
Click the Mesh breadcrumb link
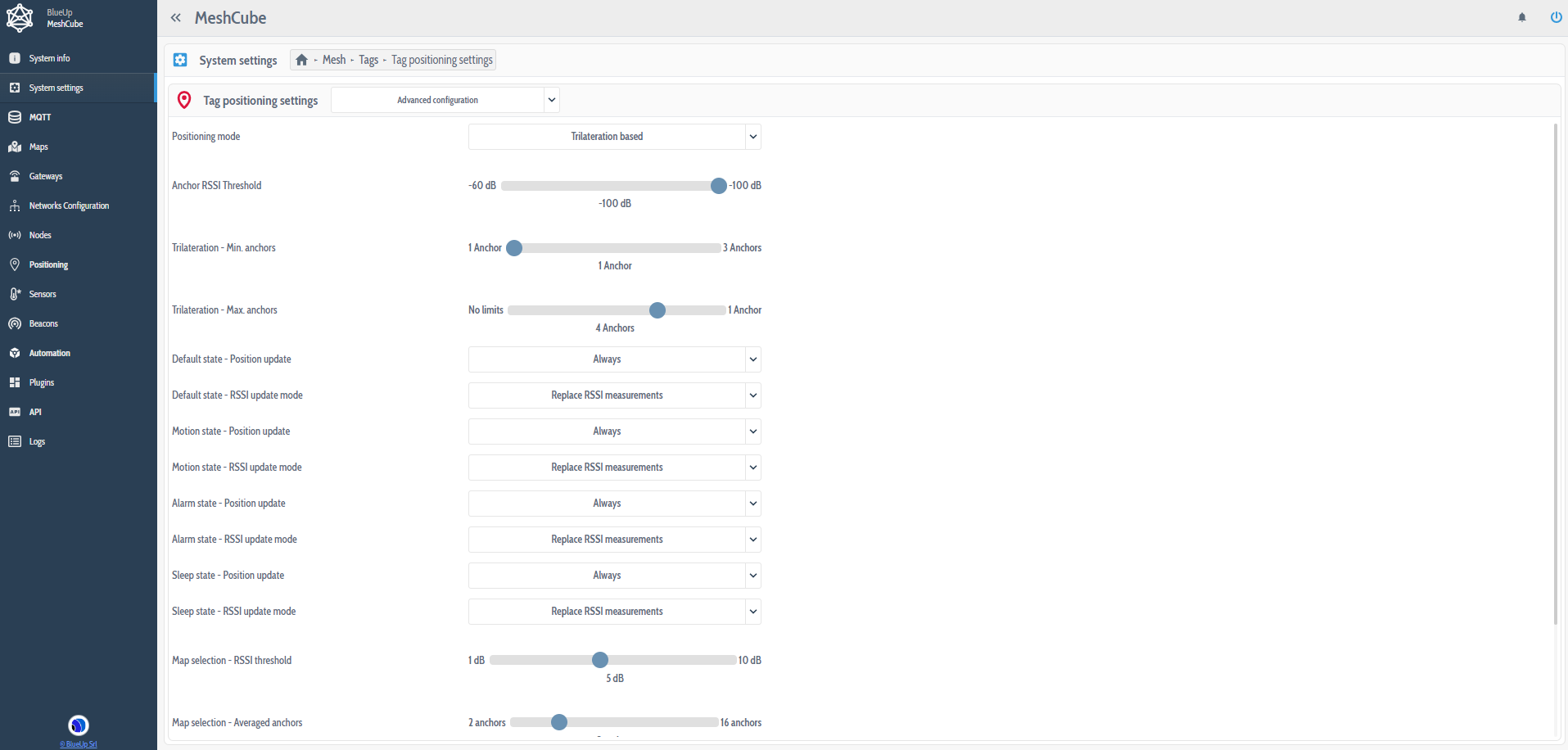334,60
